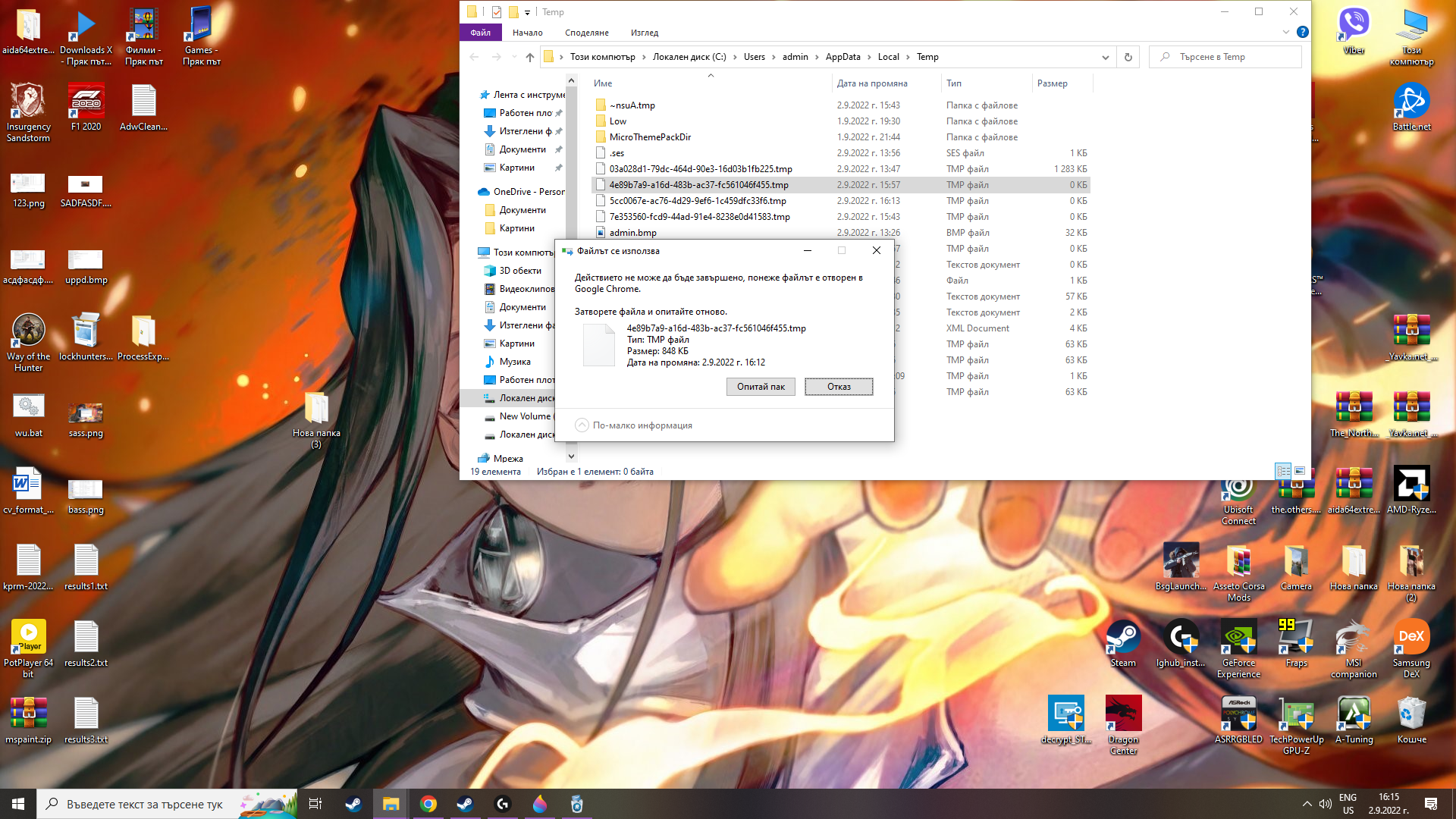
Task: Switch to the Изглед ribbon tab
Action: (645, 33)
